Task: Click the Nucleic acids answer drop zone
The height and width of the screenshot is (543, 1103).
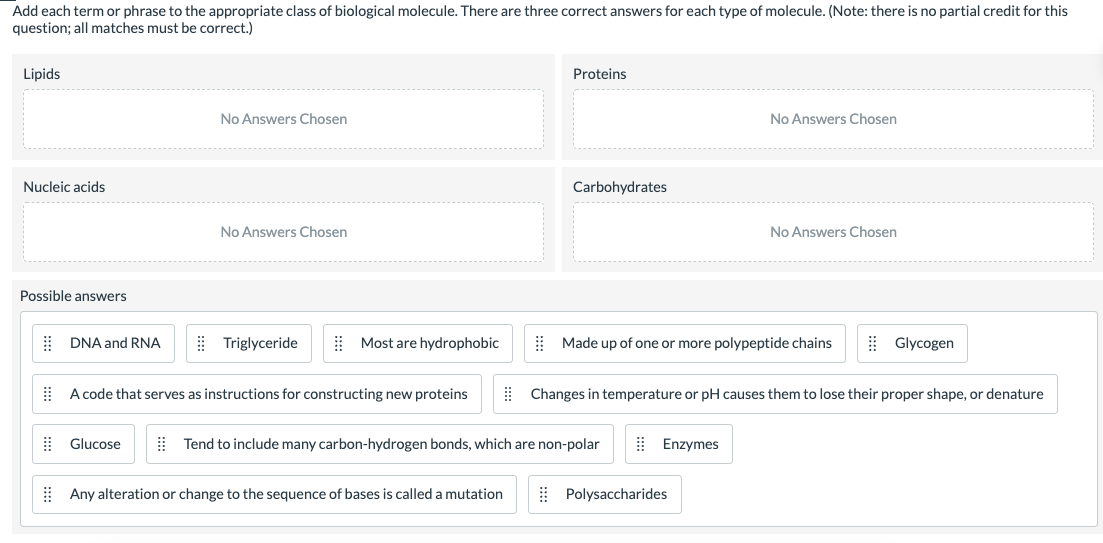Action: point(284,232)
